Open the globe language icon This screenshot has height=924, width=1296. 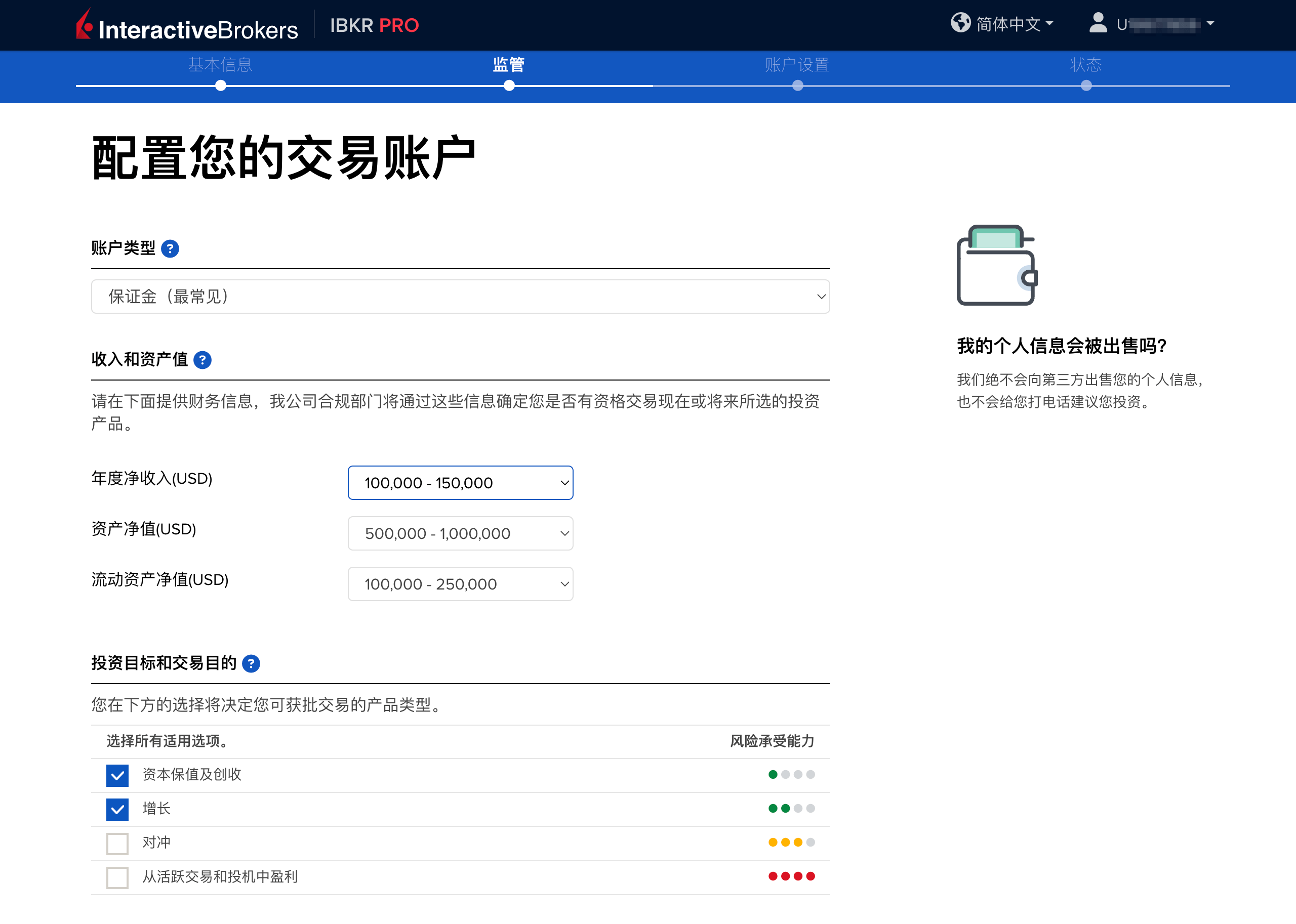pos(961,23)
